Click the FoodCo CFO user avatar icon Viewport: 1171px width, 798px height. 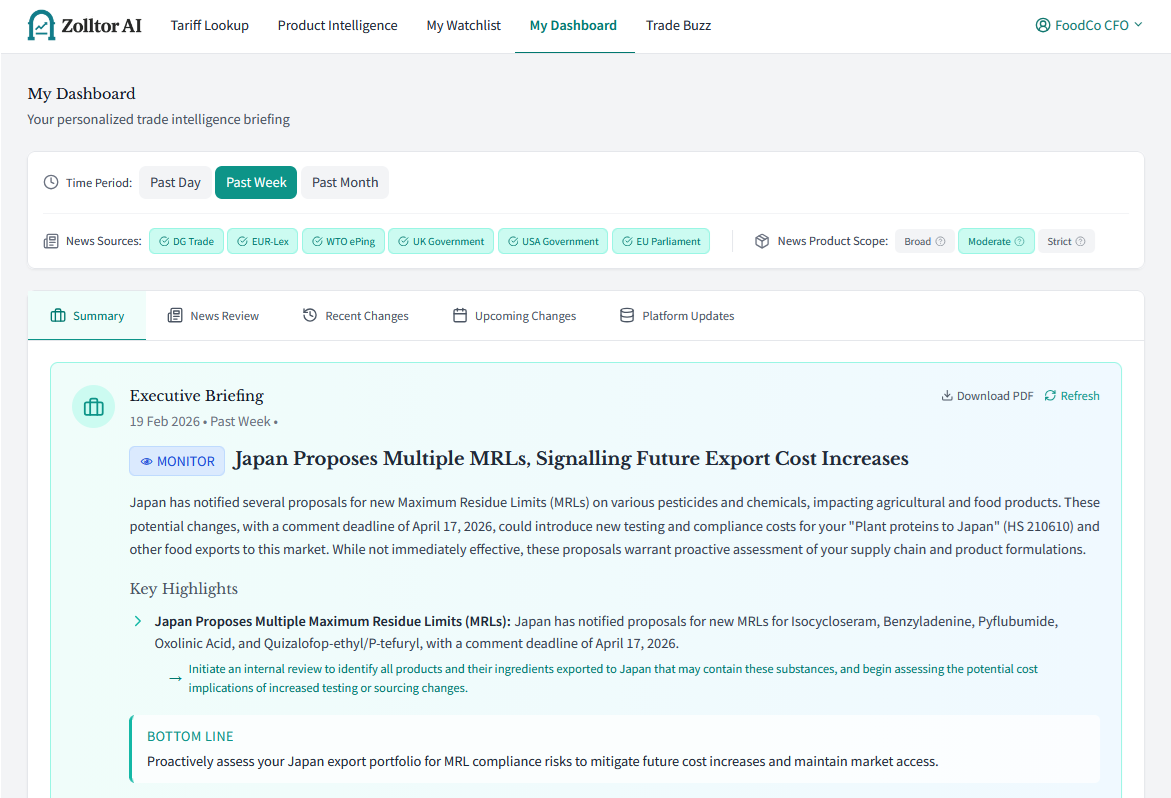(x=1043, y=25)
